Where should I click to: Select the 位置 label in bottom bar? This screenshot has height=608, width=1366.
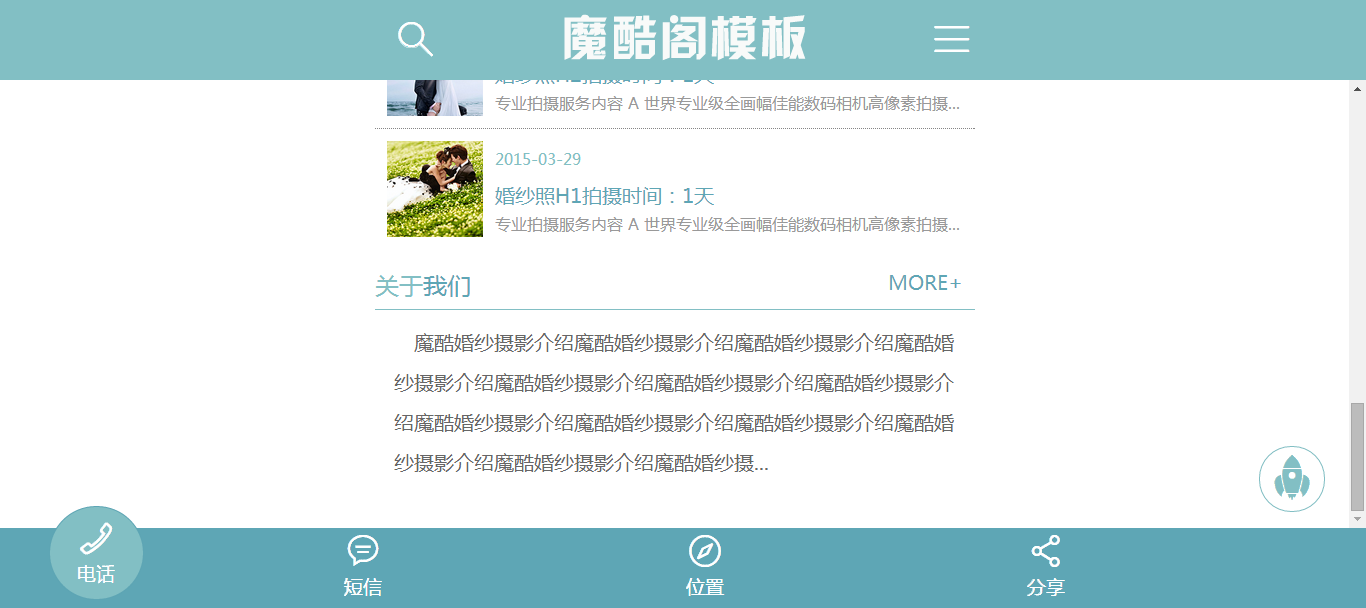tap(705, 587)
